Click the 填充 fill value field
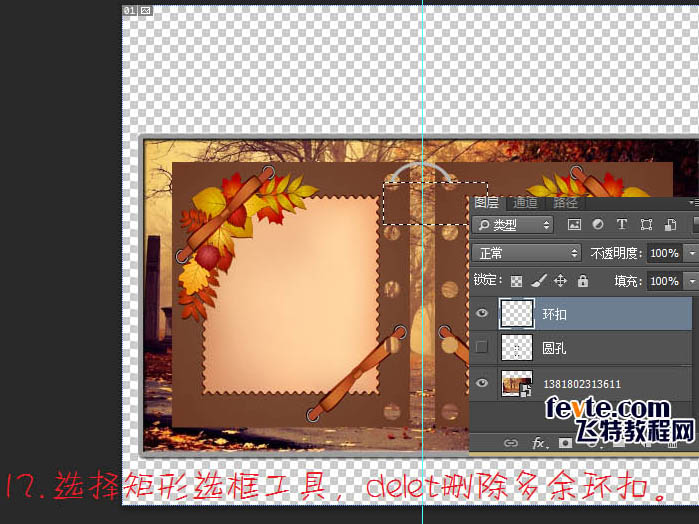 [x=664, y=281]
